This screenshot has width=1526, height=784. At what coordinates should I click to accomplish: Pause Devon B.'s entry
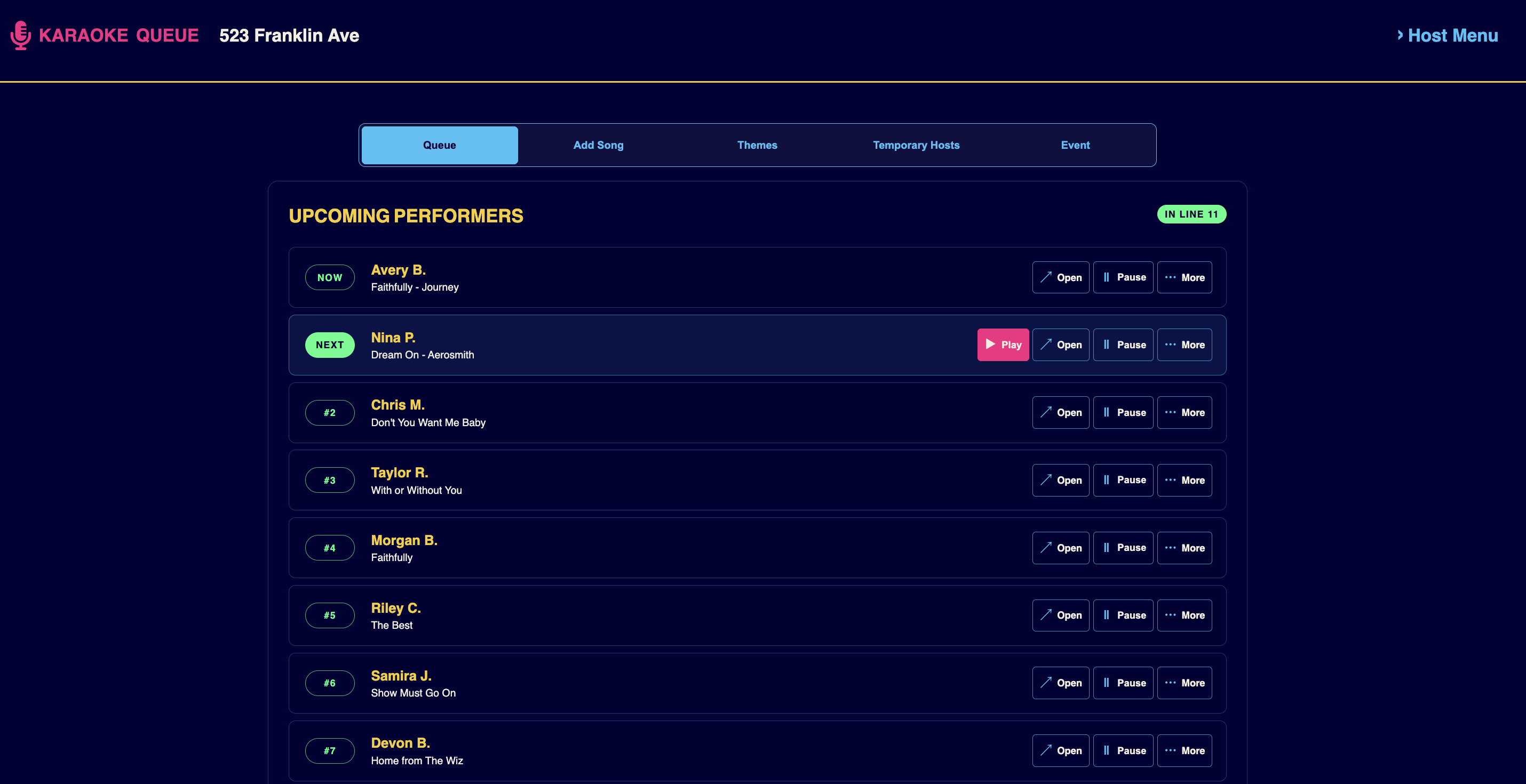pos(1123,750)
